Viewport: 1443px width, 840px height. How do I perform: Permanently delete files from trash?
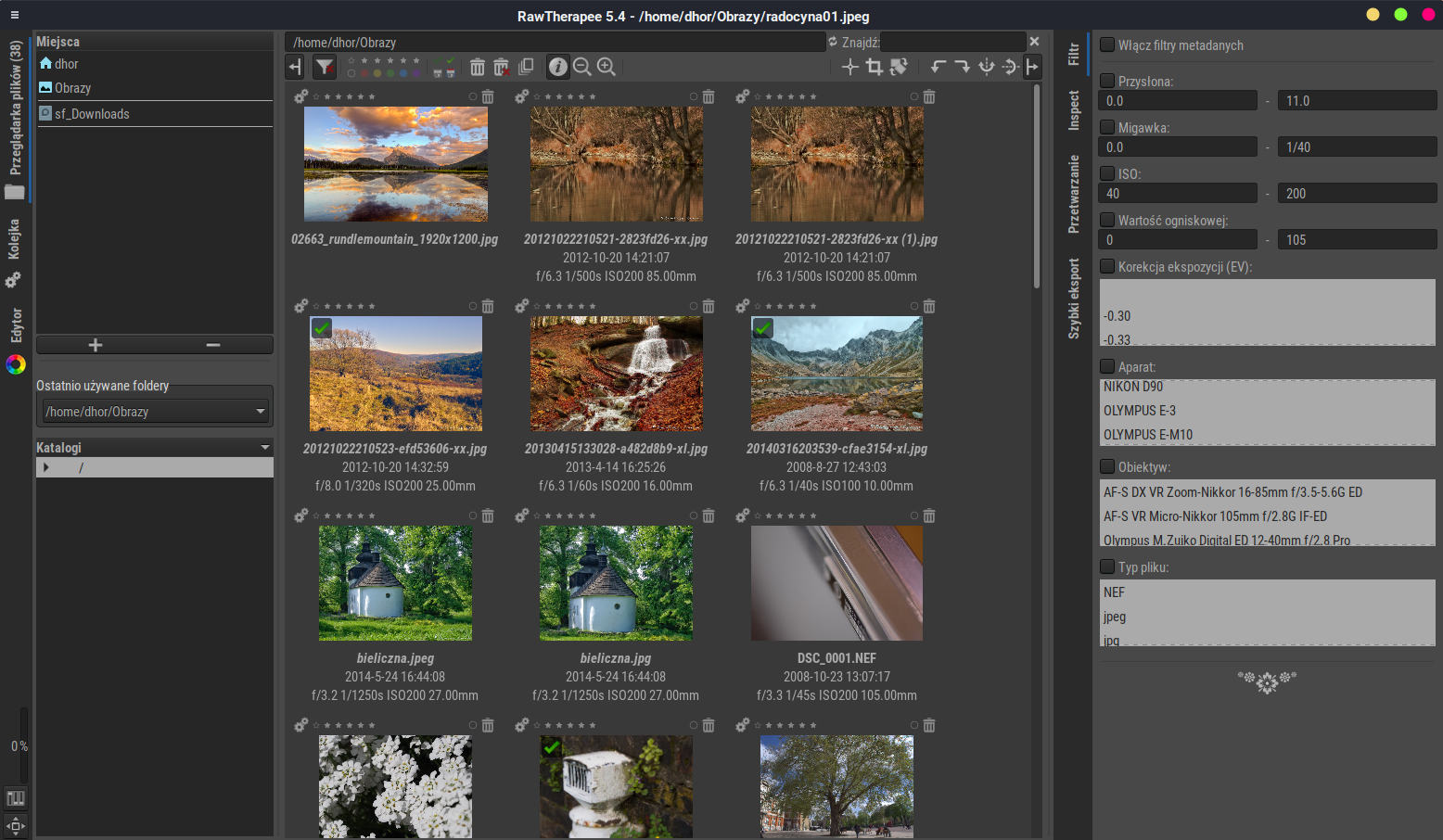point(502,67)
